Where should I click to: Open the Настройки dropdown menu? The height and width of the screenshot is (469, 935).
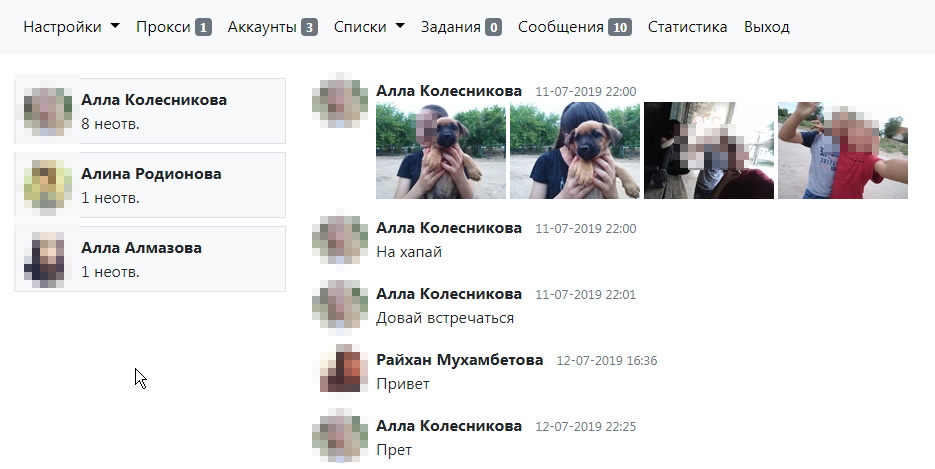coord(71,27)
